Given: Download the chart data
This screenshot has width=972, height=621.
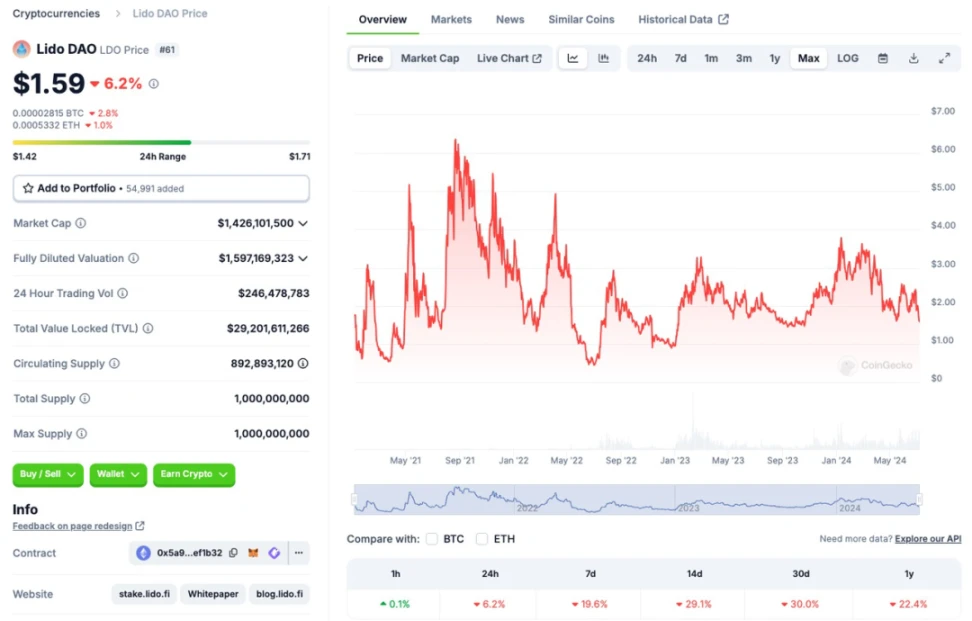Looking at the screenshot, I should click(913, 58).
